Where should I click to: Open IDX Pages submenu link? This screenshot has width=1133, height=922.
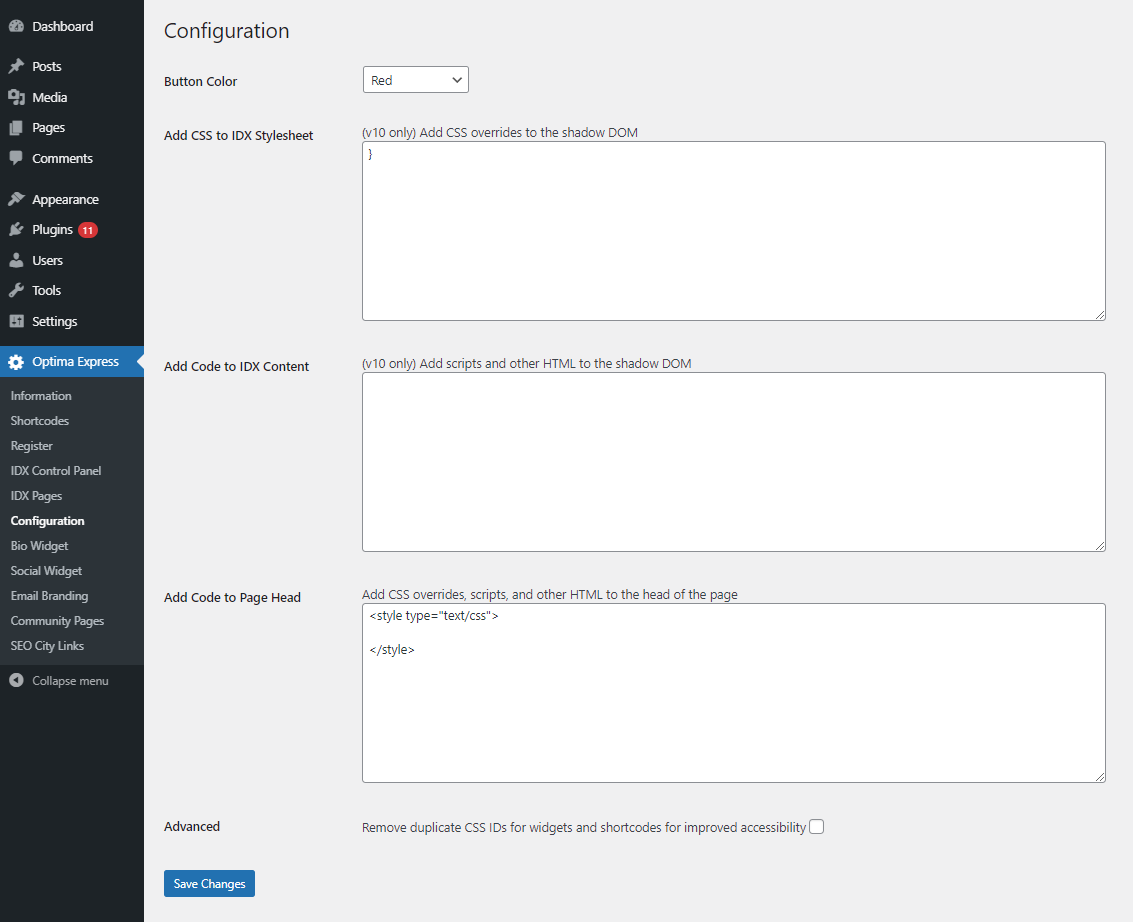click(x=36, y=496)
